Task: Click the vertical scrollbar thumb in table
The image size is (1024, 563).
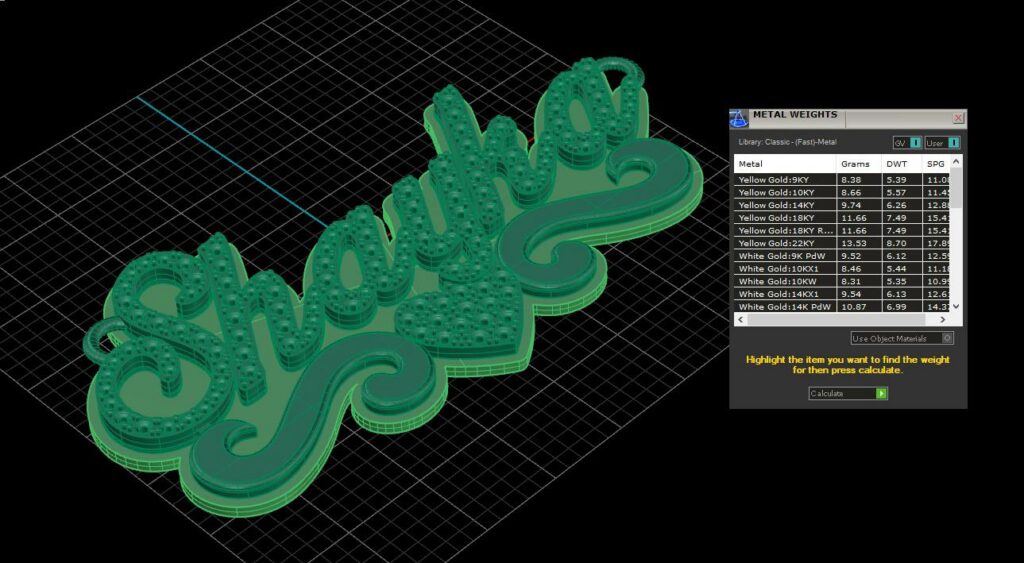Action: 956,188
